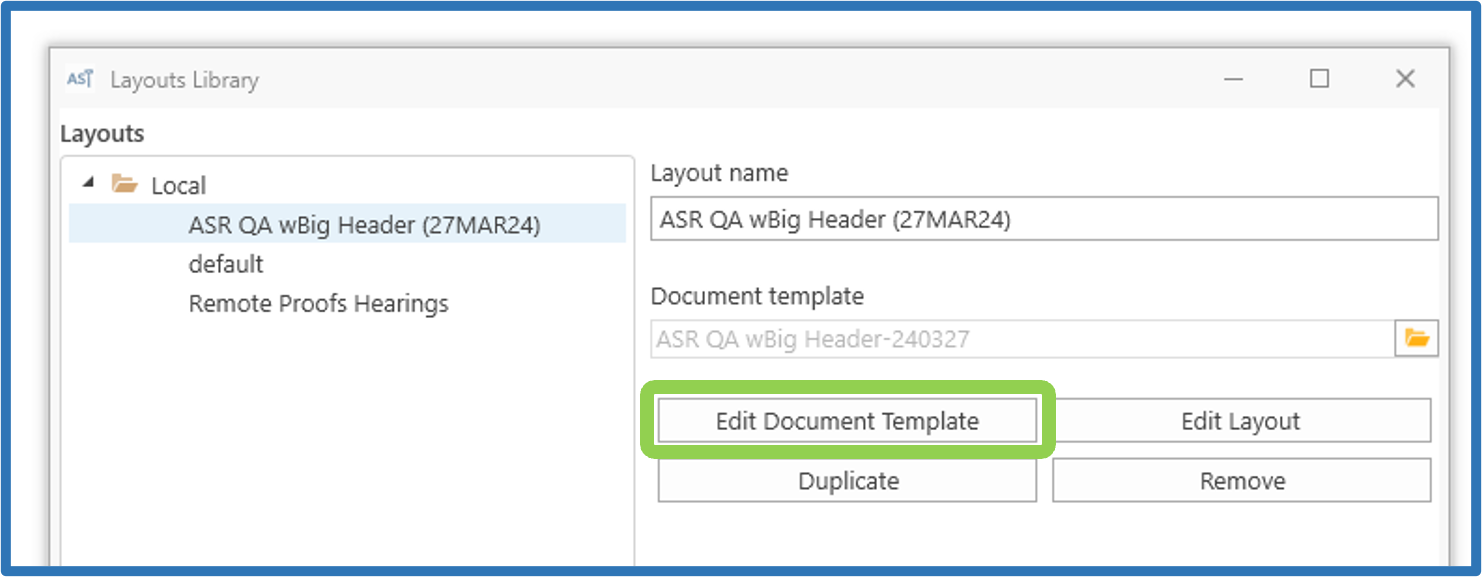
Task: Maximize the Layouts Library window
Action: (1320, 79)
